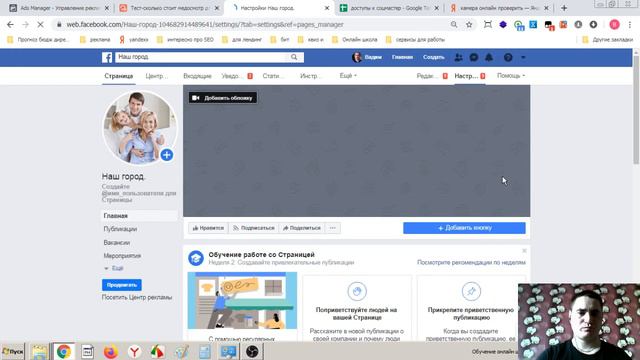Open Chrome from the taskbar
Image resolution: width=640 pixels, height=360 pixels.
(x=63, y=351)
